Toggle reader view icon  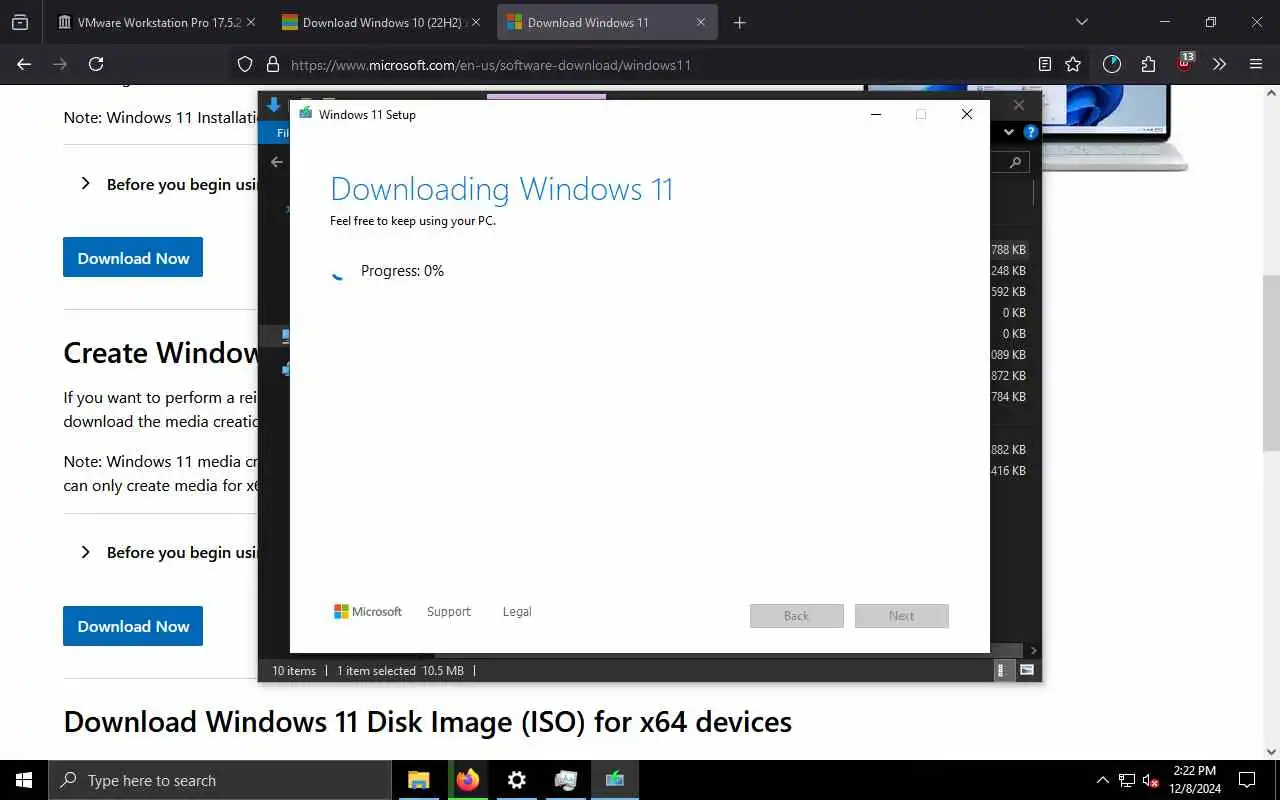click(1045, 64)
